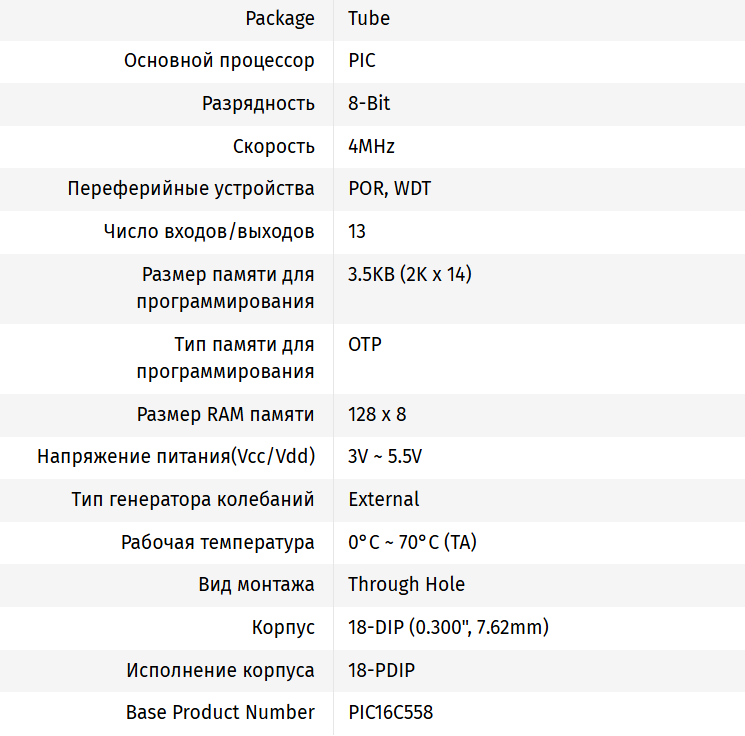Select the 'POR, WDT' peripherals value
The image size is (745, 736).
(389, 189)
